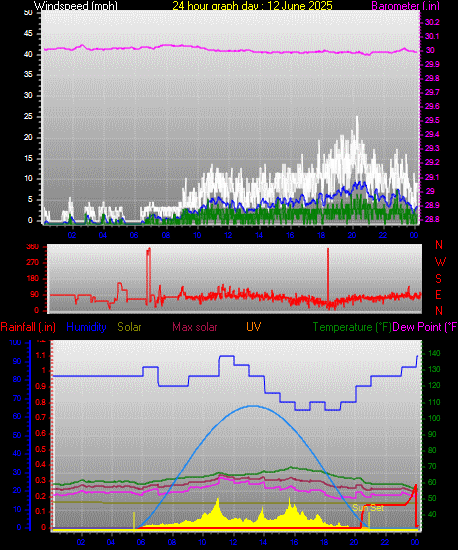This screenshot has height=550, width=458.
Task: Click barometer axis value "30.2"
Action: [432, 22]
